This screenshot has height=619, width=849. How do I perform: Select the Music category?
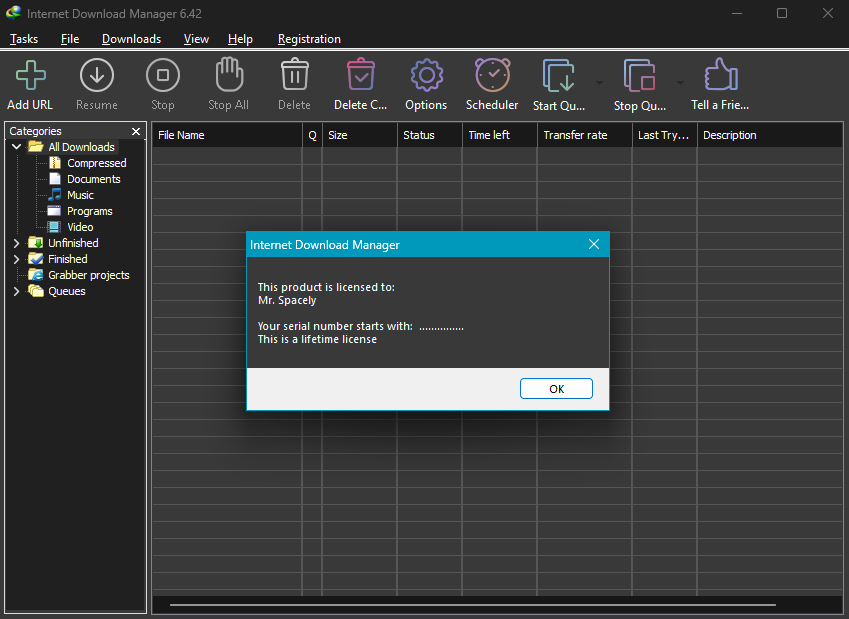point(80,195)
